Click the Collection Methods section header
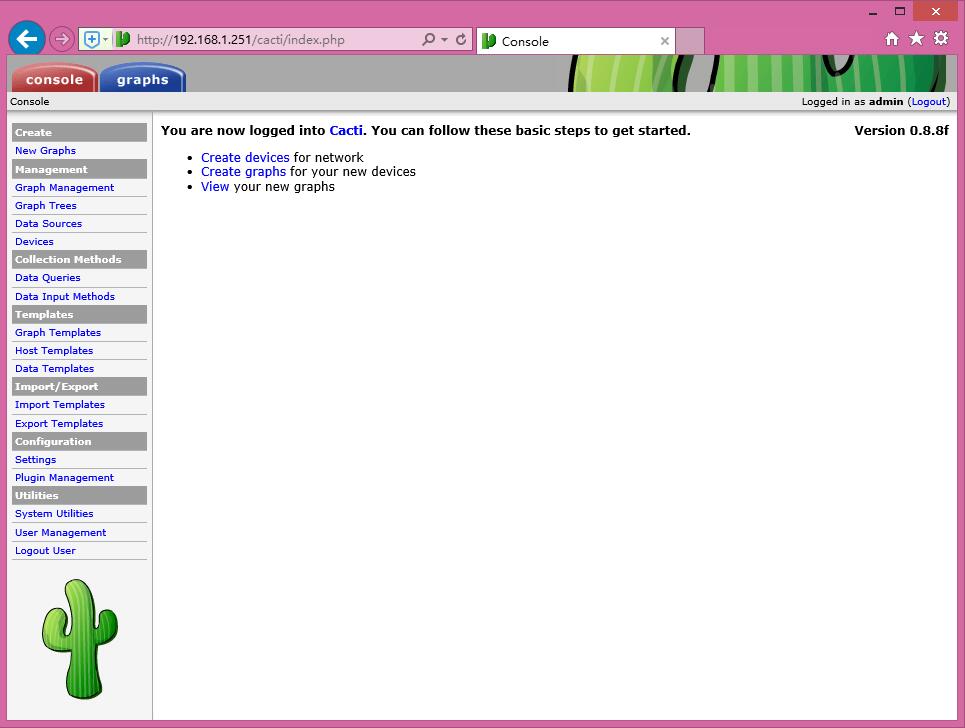The image size is (965, 728). coord(79,260)
